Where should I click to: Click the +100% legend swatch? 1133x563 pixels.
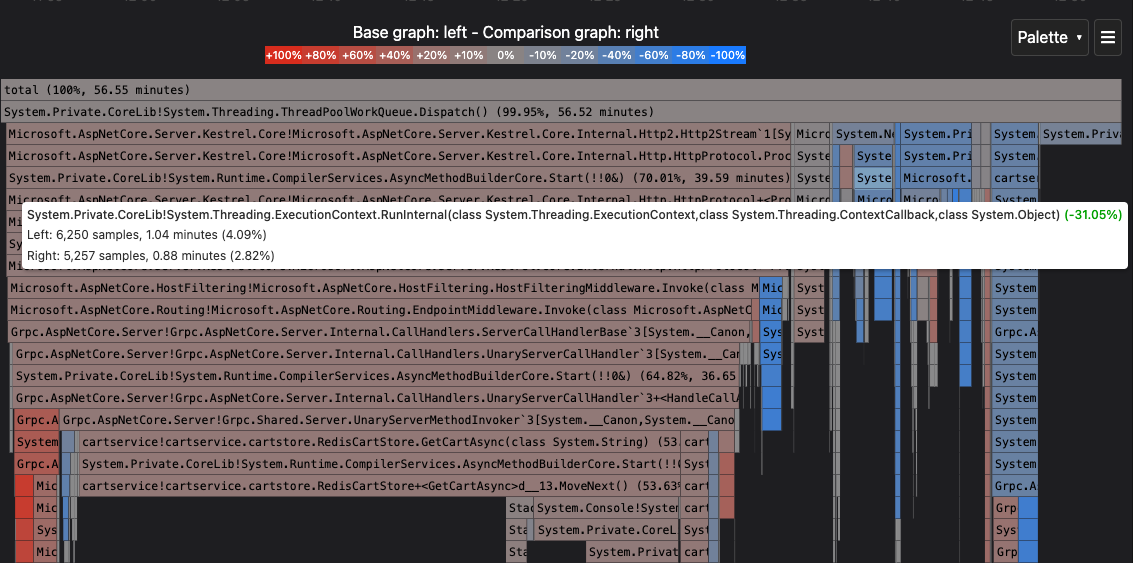[x=284, y=56]
